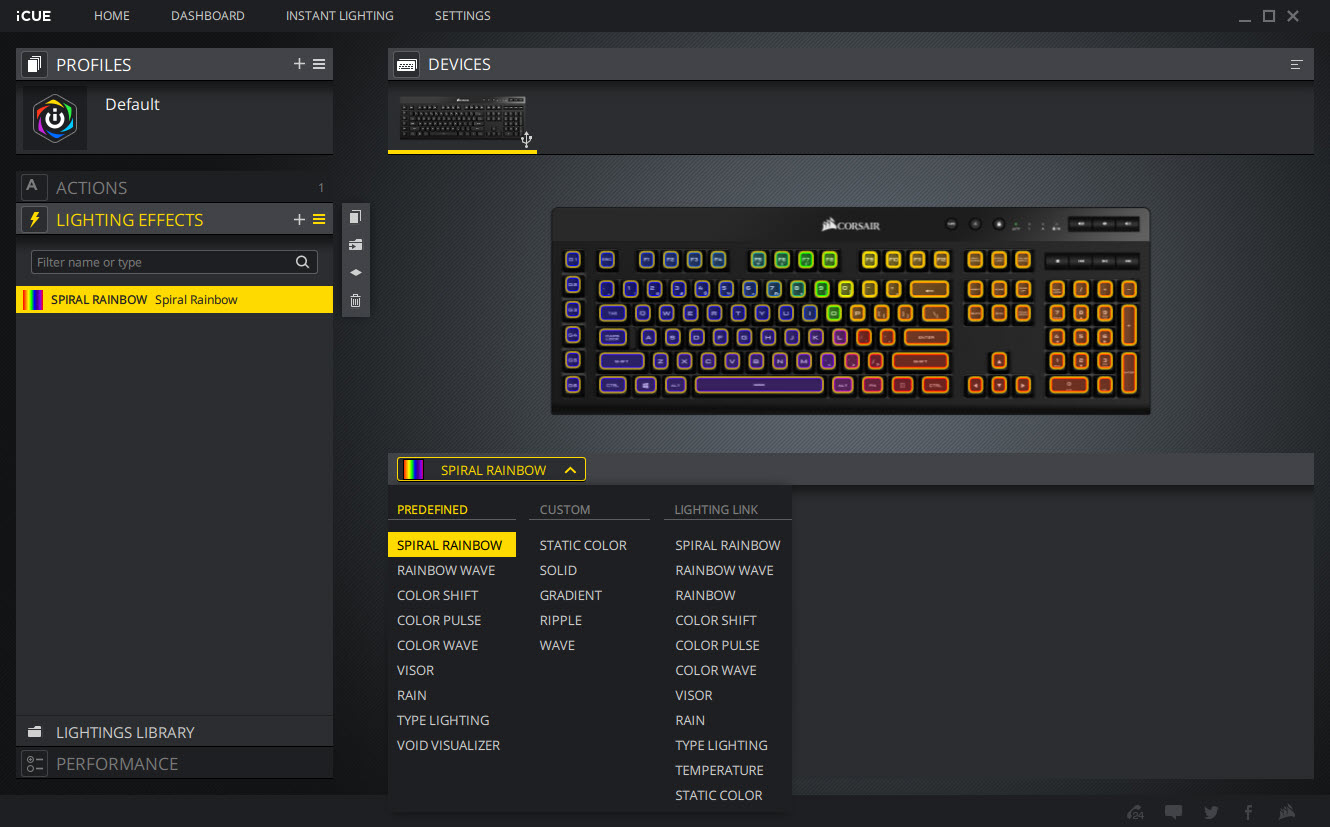
Task: Select highlighted Spiral Rainbow in Predefined list
Action: (x=452, y=545)
